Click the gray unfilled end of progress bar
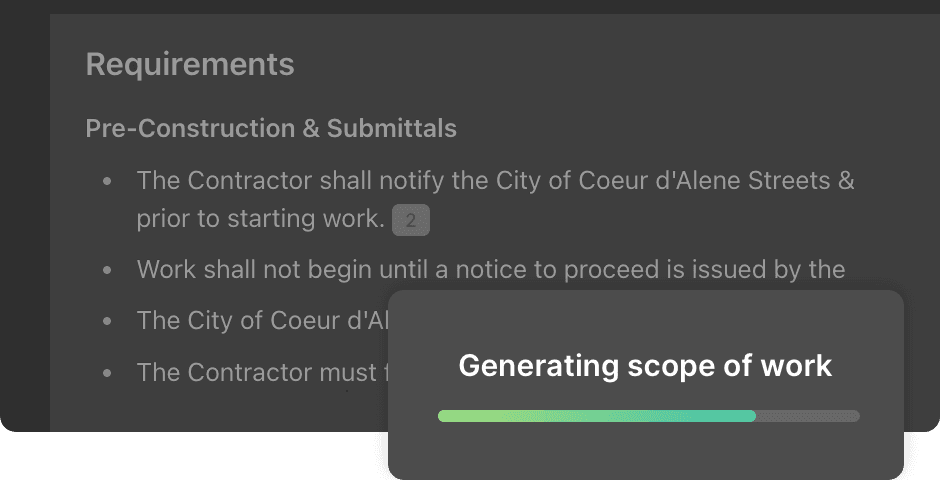This screenshot has width=940, height=480. tap(808, 416)
